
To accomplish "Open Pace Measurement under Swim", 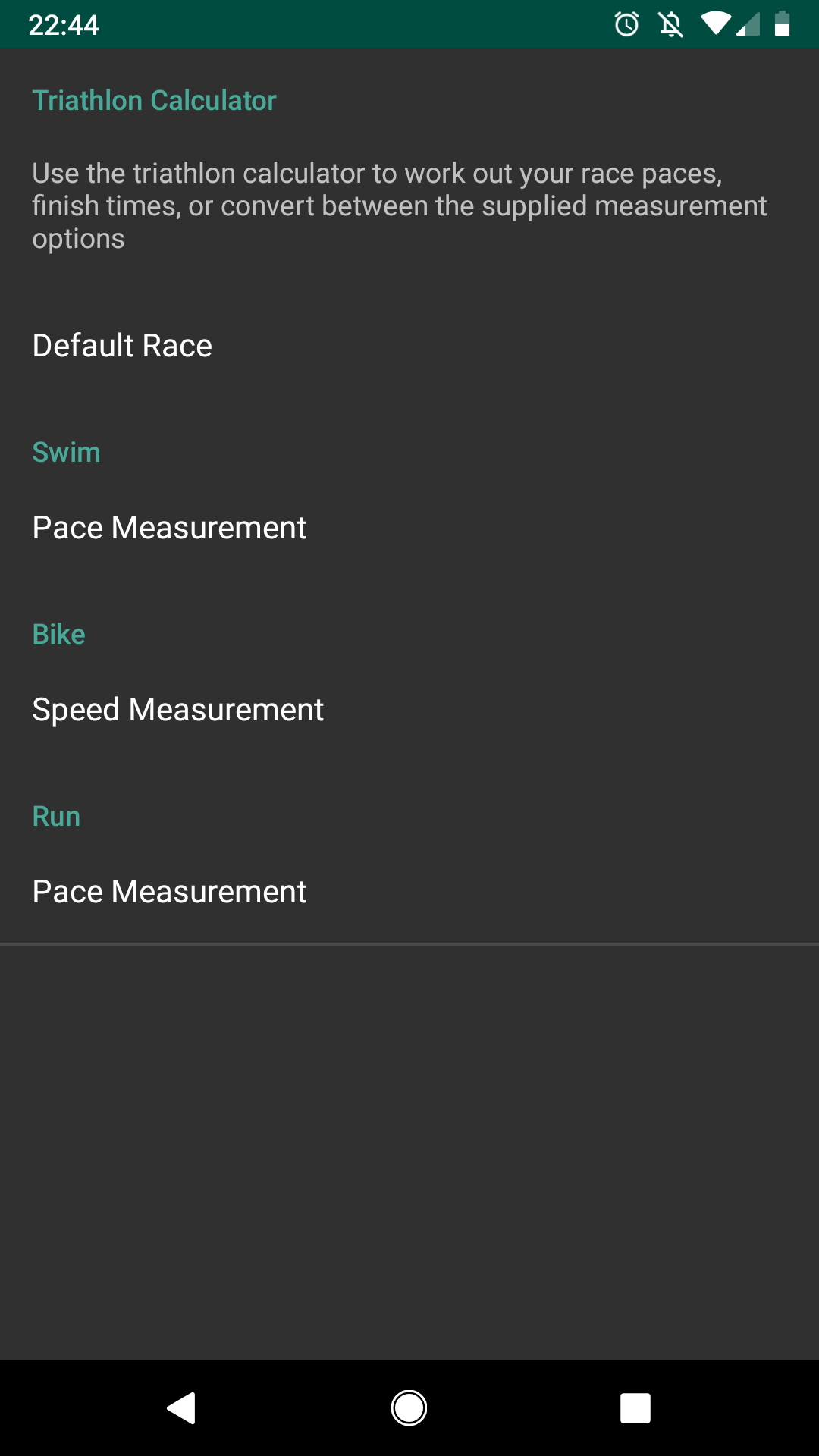I will (409, 528).
